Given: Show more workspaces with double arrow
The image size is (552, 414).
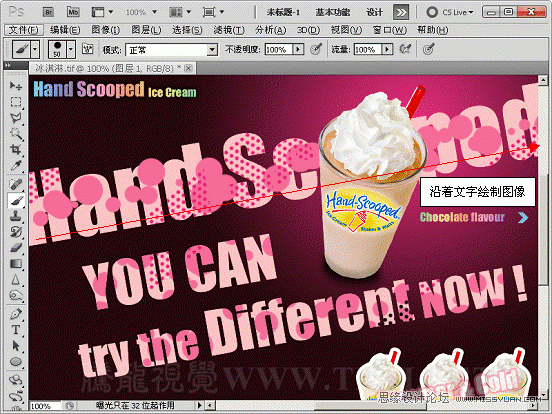Looking at the screenshot, I should (x=401, y=13).
